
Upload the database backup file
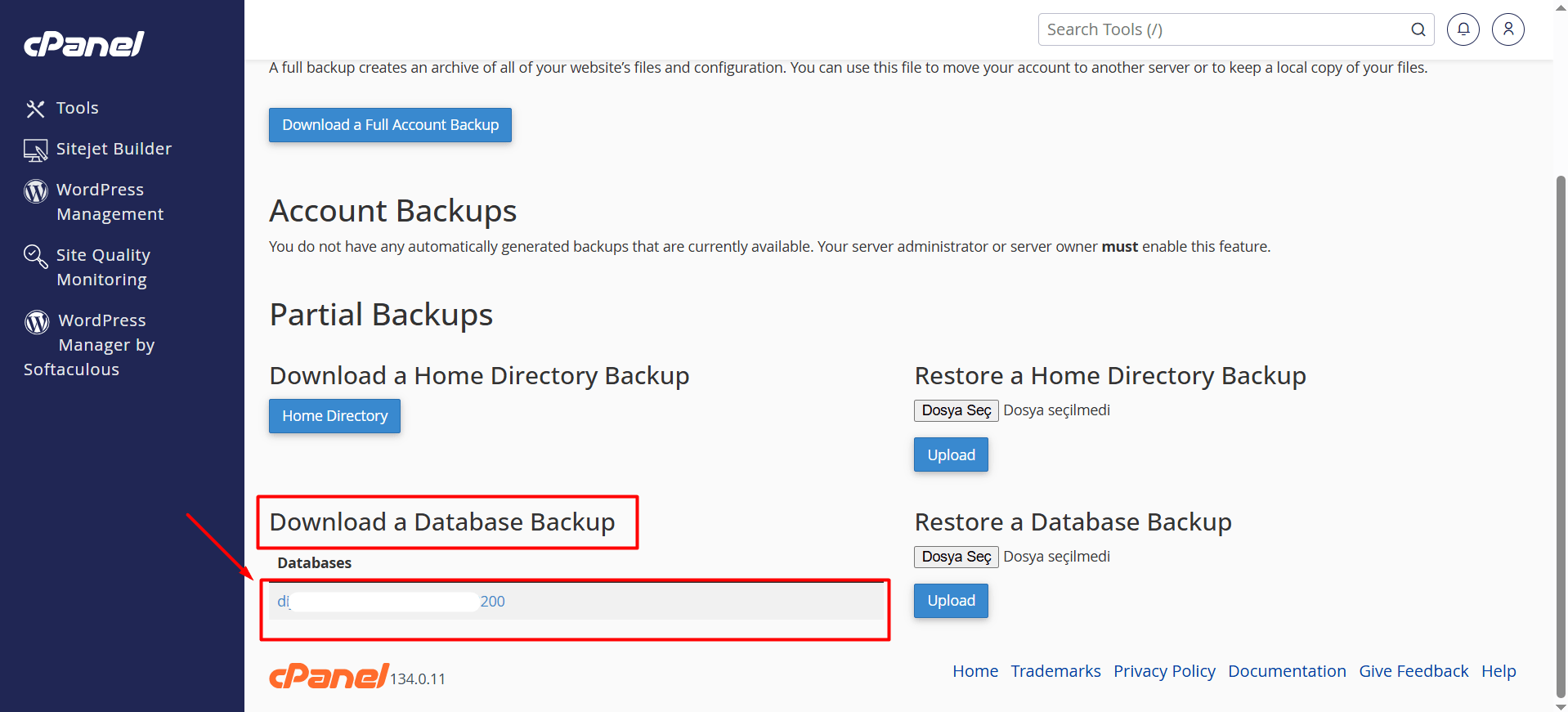(950, 601)
